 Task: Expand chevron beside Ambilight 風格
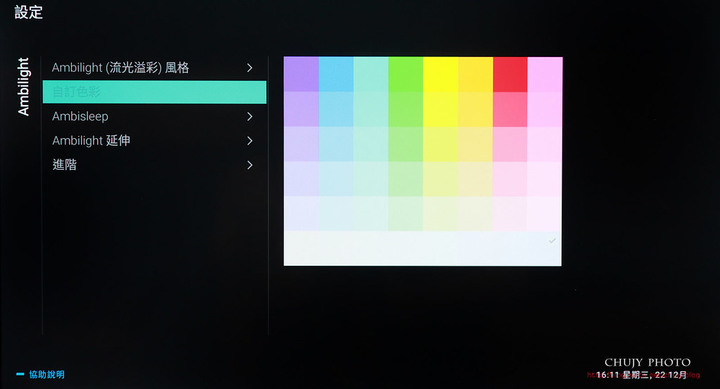(x=250, y=68)
